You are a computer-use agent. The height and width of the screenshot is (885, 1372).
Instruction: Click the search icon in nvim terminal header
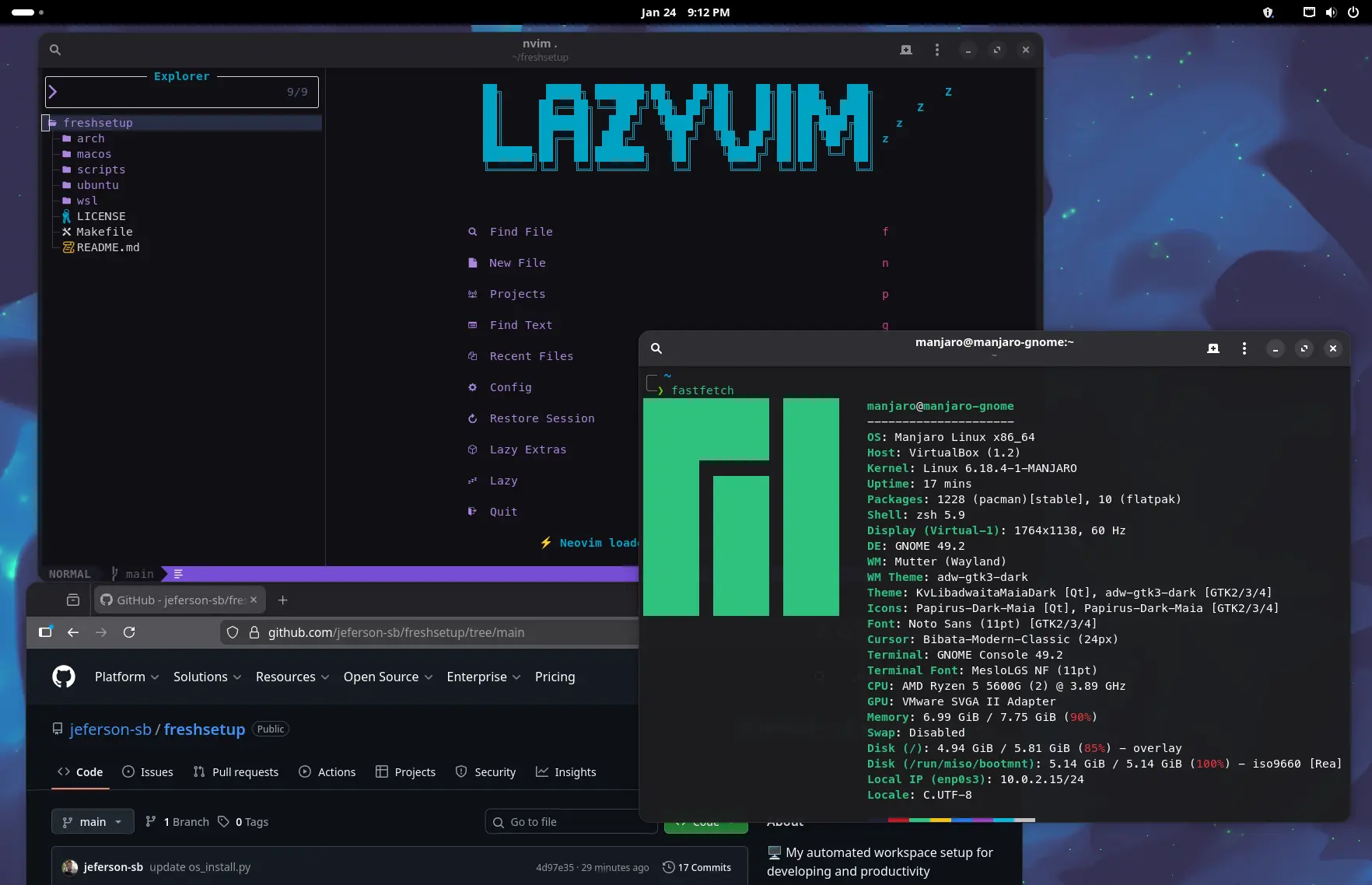click(x=55, y=50)
